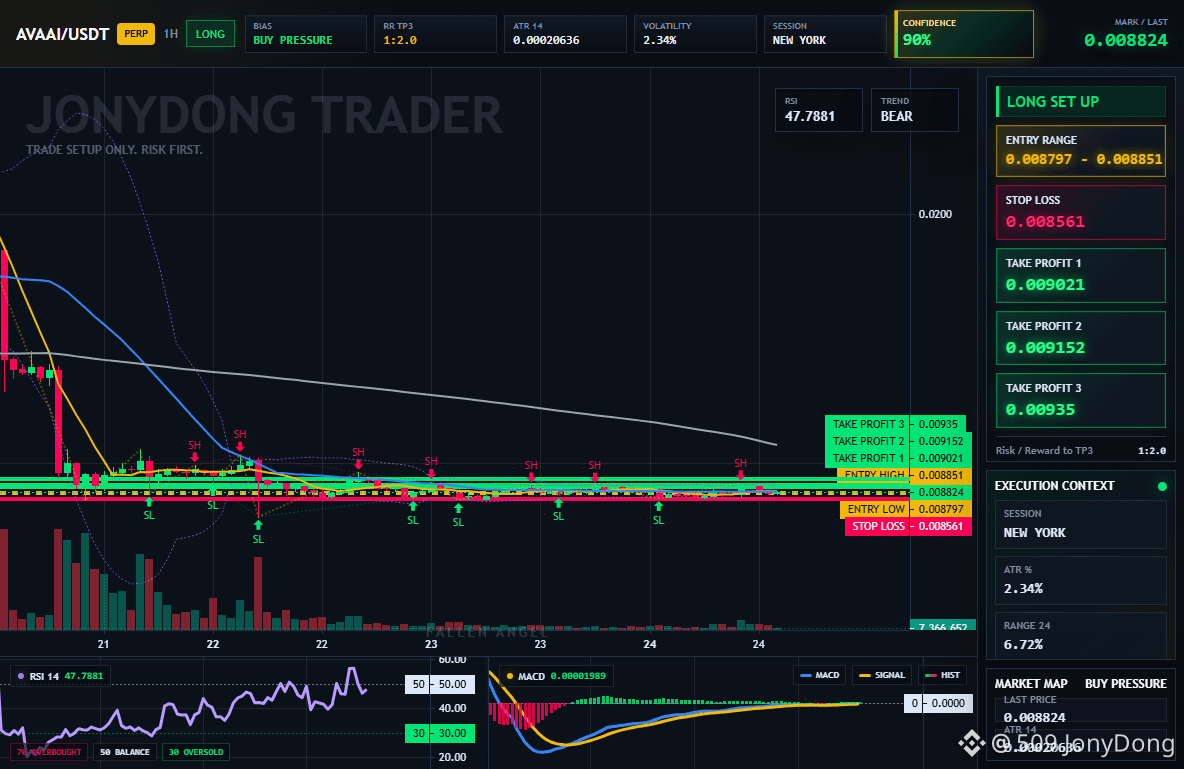Toggle the MACD line legend item
This screenshot has width=1184, height=769.
(819, 675)
